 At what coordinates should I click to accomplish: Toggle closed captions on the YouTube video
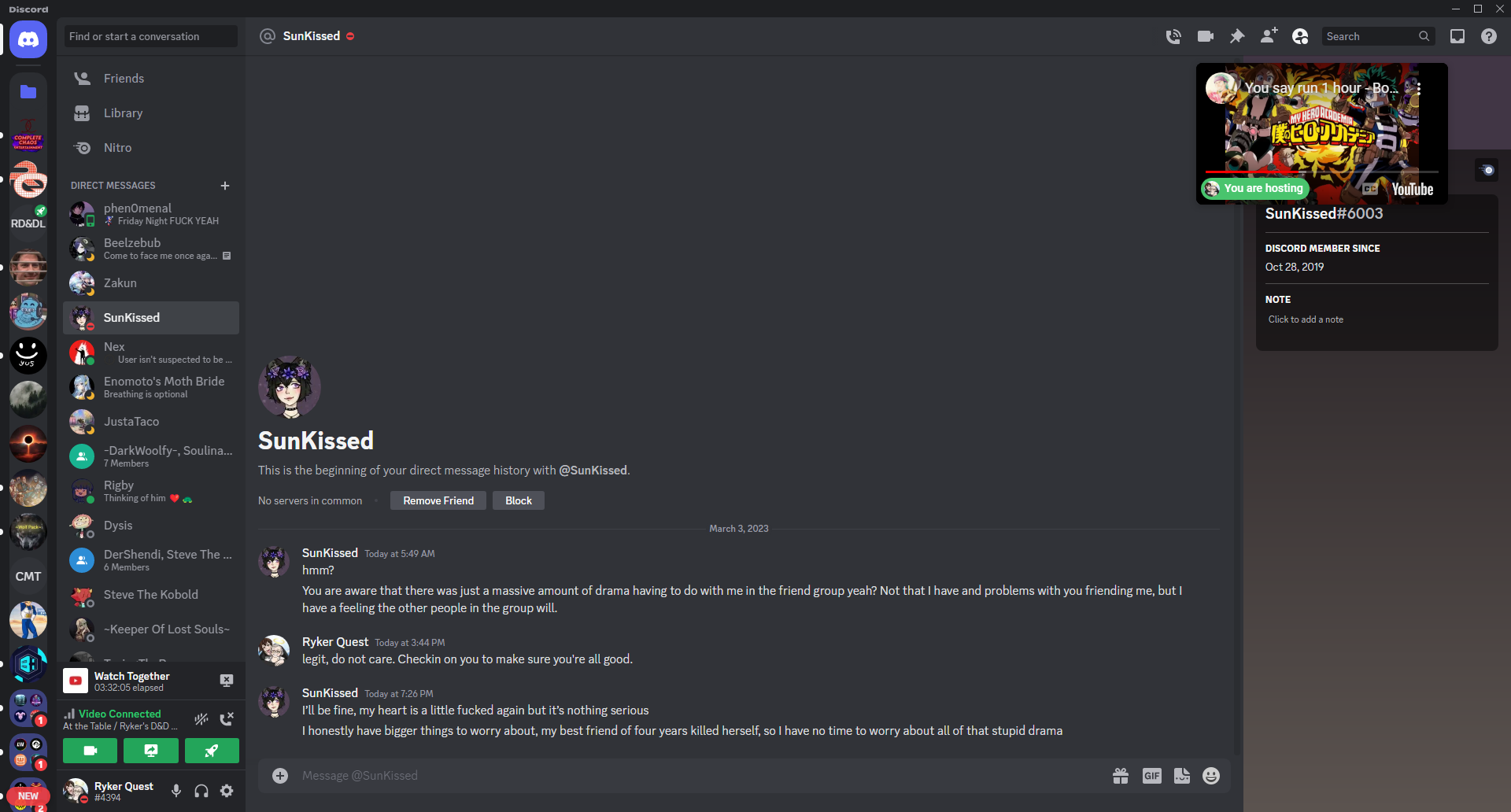1370,189
